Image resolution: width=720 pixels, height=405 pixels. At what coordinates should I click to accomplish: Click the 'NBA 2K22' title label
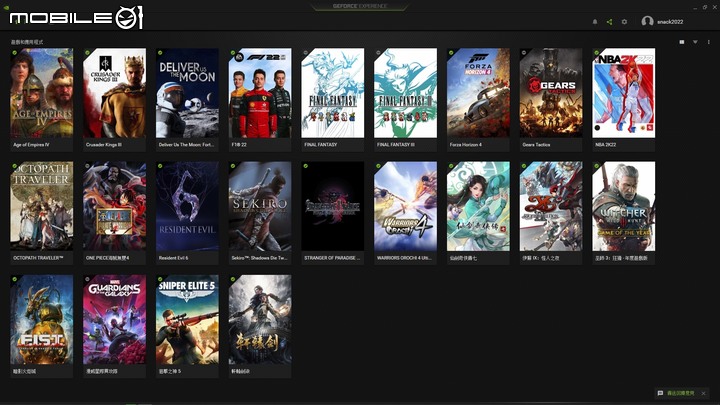[605, 145]
